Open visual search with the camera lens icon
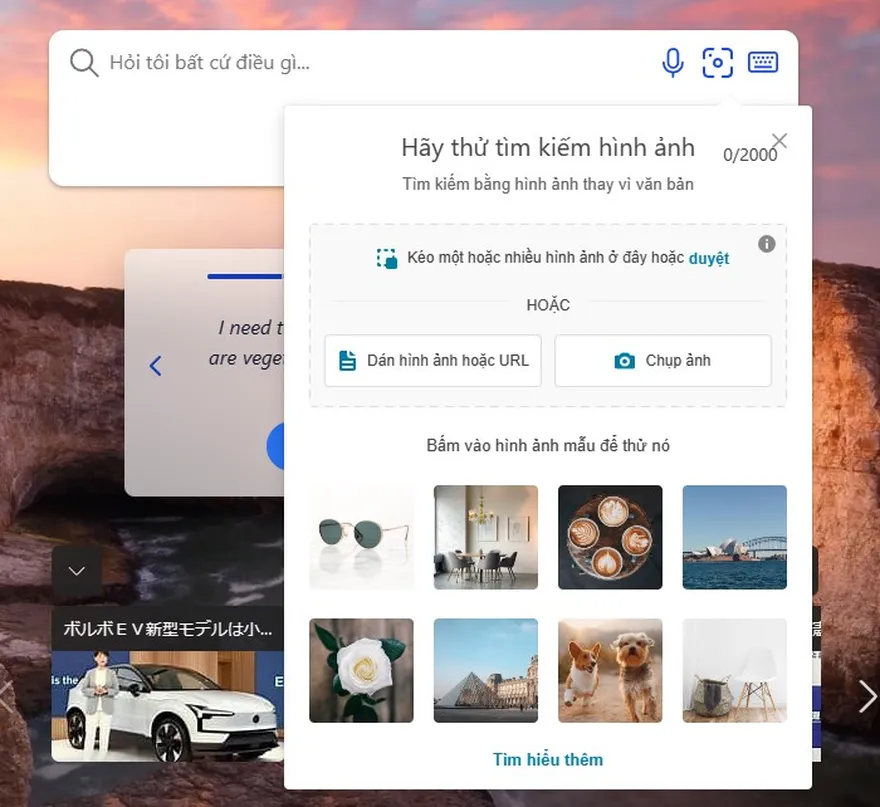 point(716,62)
